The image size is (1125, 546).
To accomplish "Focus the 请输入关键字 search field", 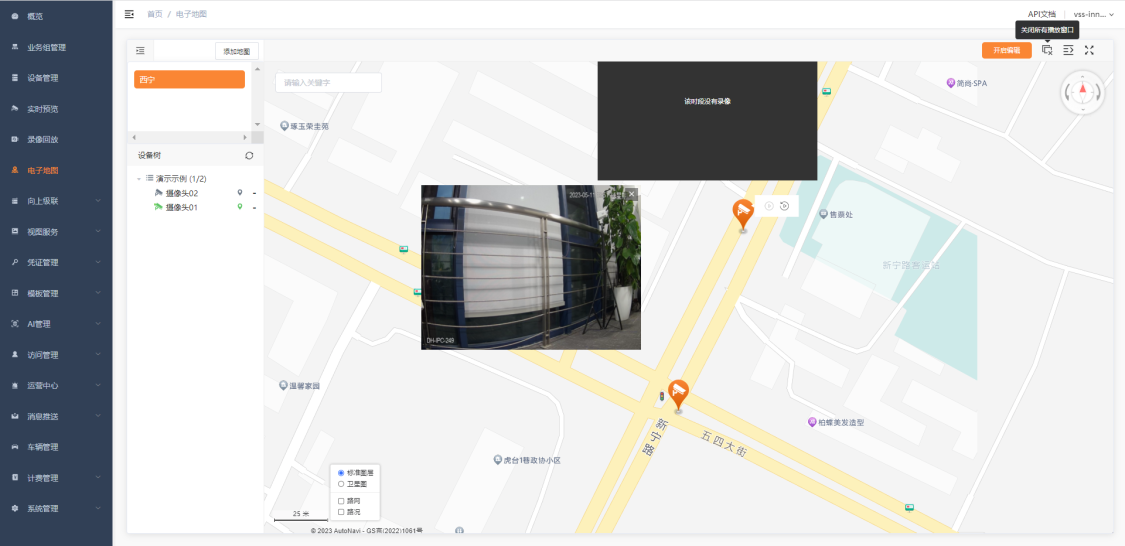I will coord(329,83).
